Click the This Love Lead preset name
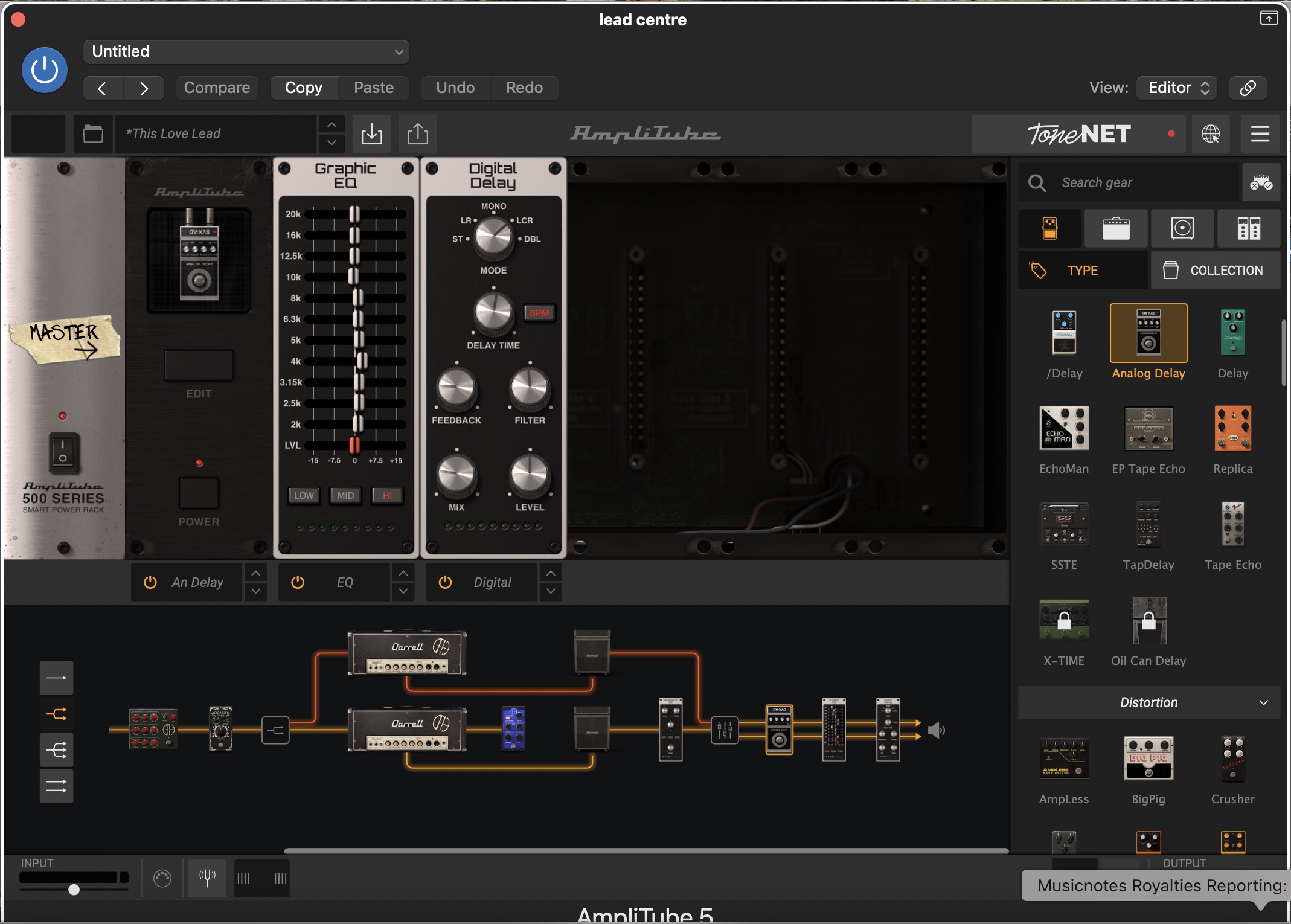 216,133
